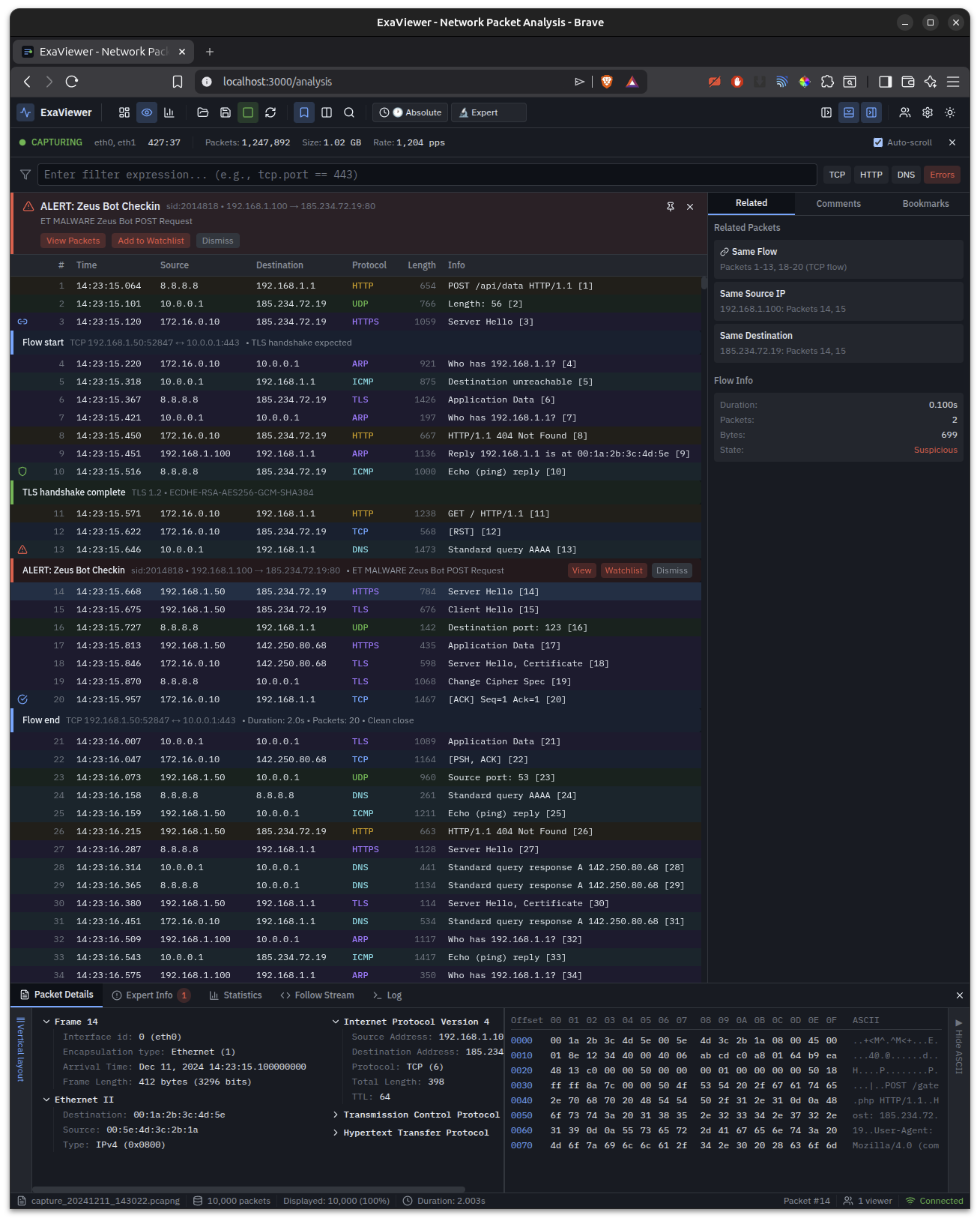Open the Log tab

click(x=387, y=995)
